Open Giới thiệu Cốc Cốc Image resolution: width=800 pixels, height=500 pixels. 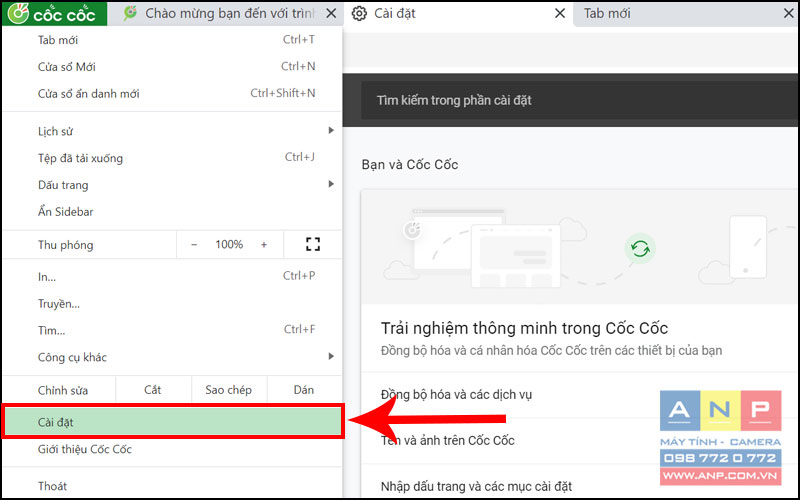(172, 449)
